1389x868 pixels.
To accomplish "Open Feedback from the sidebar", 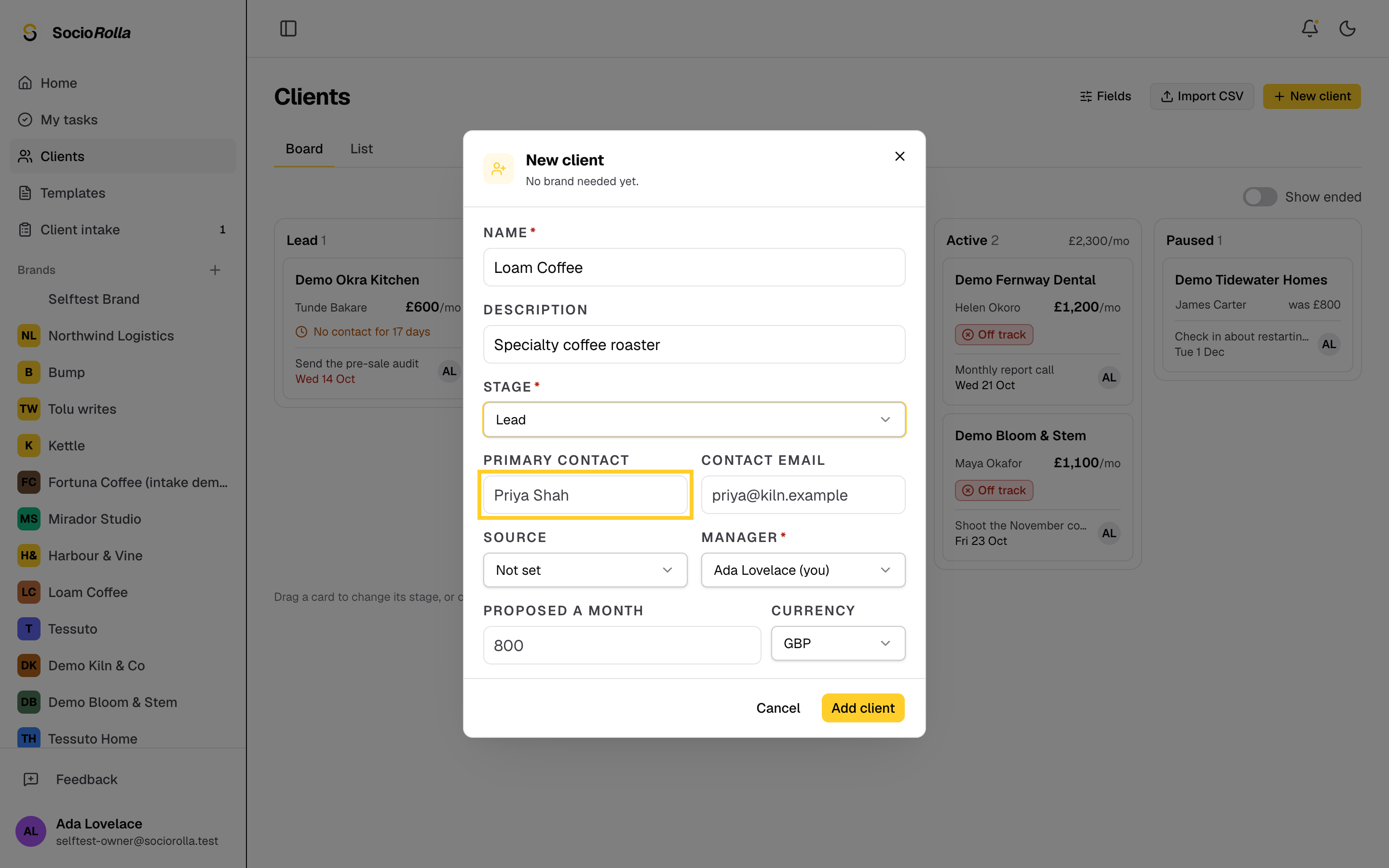I will click(123, 779).
